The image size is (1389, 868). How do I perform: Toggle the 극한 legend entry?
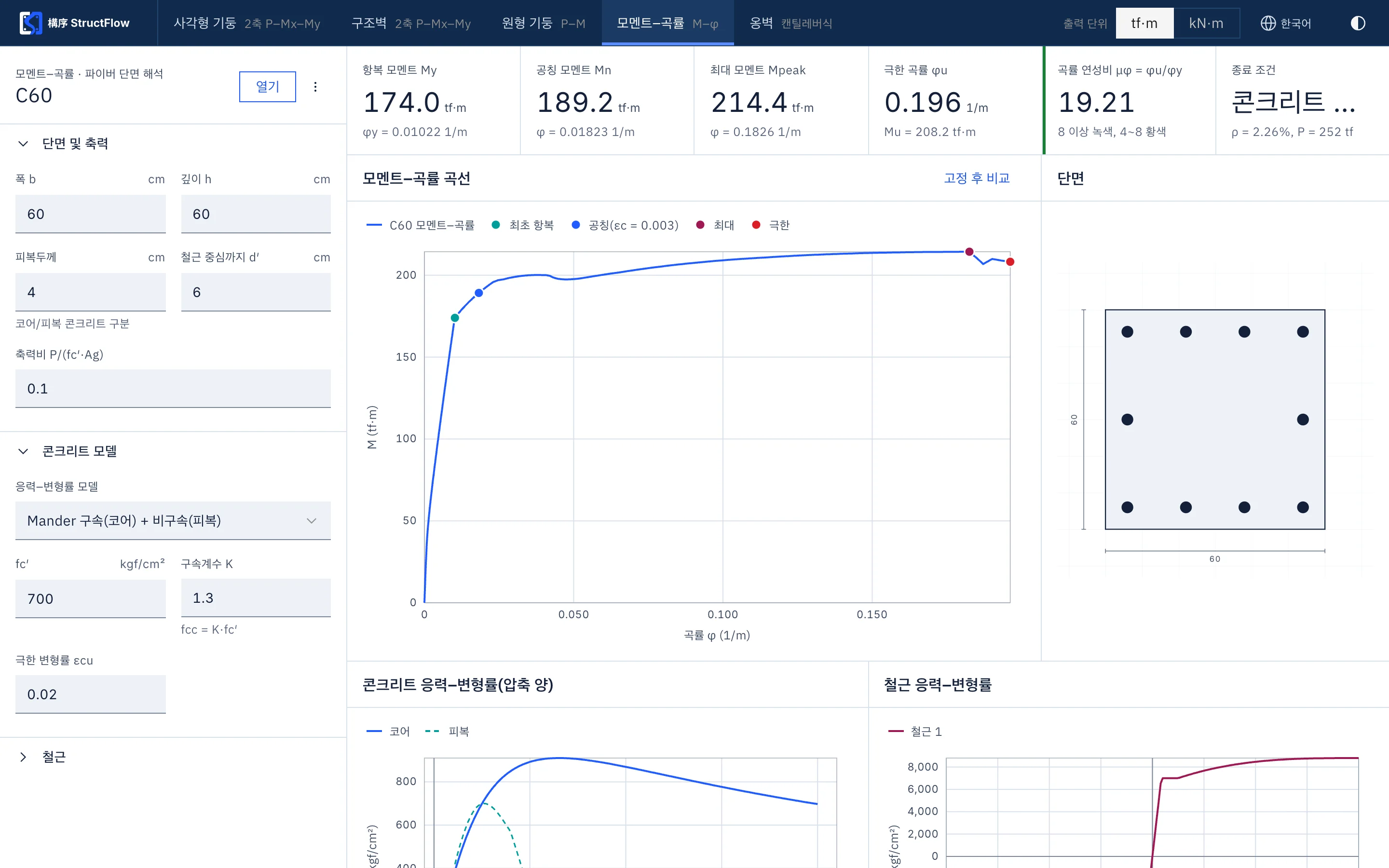coord(770,225)
